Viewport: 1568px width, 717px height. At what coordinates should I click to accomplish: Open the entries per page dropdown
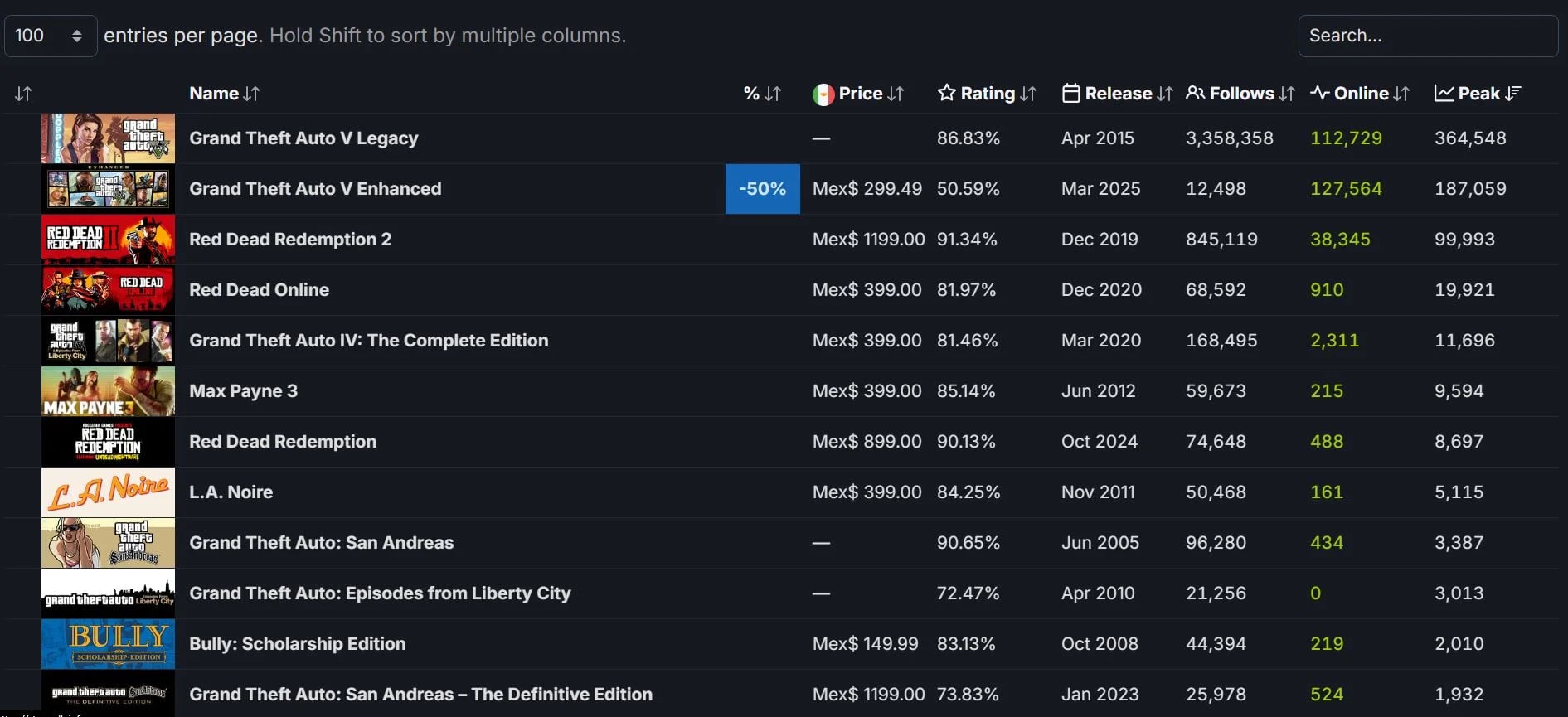tap(51, 36)
